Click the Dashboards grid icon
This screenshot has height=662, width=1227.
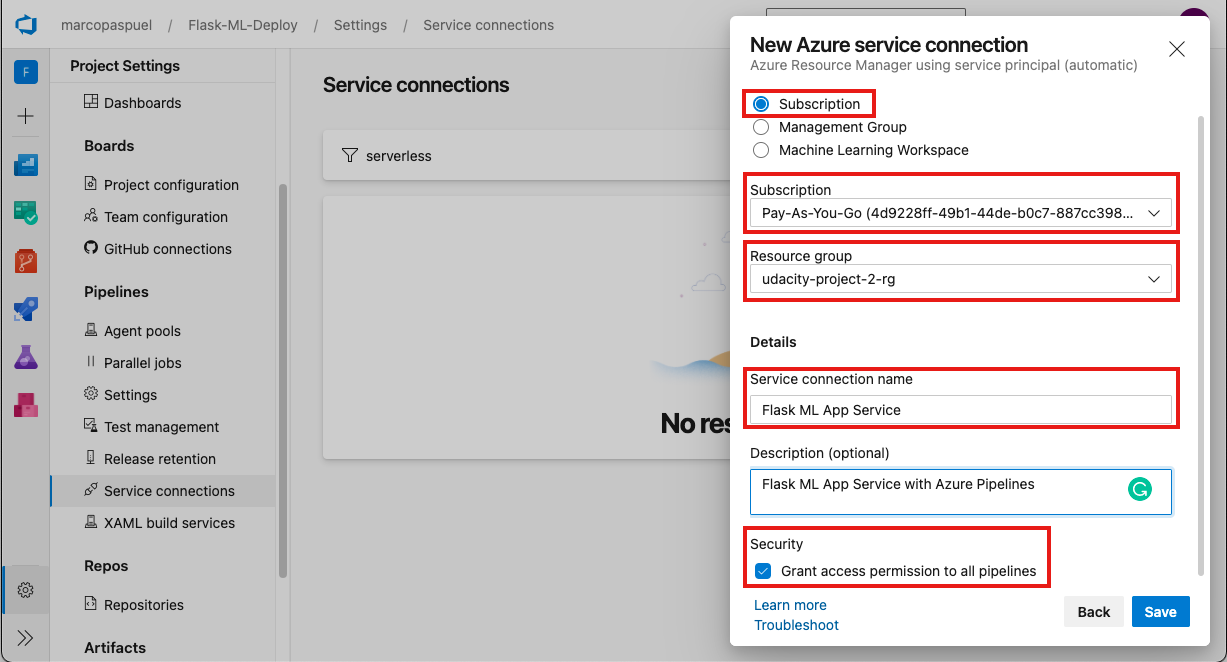[x=91, y=102]
